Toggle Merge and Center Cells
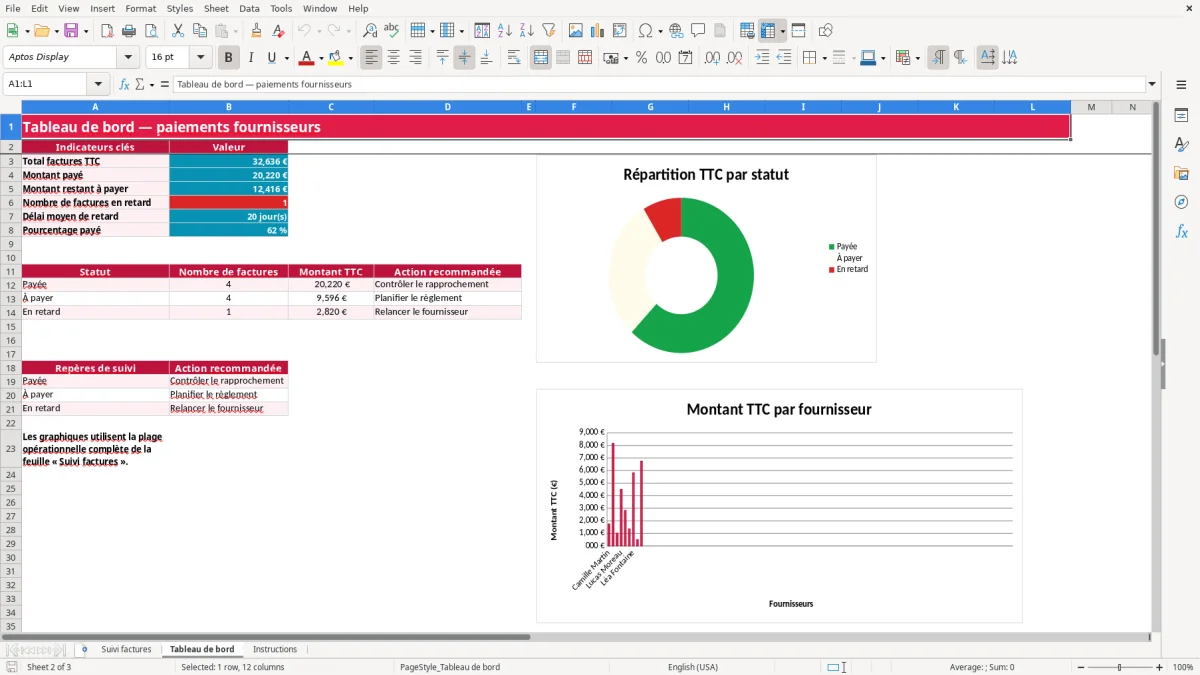This screenshot has width=1200, height=675. click(541, 58)
